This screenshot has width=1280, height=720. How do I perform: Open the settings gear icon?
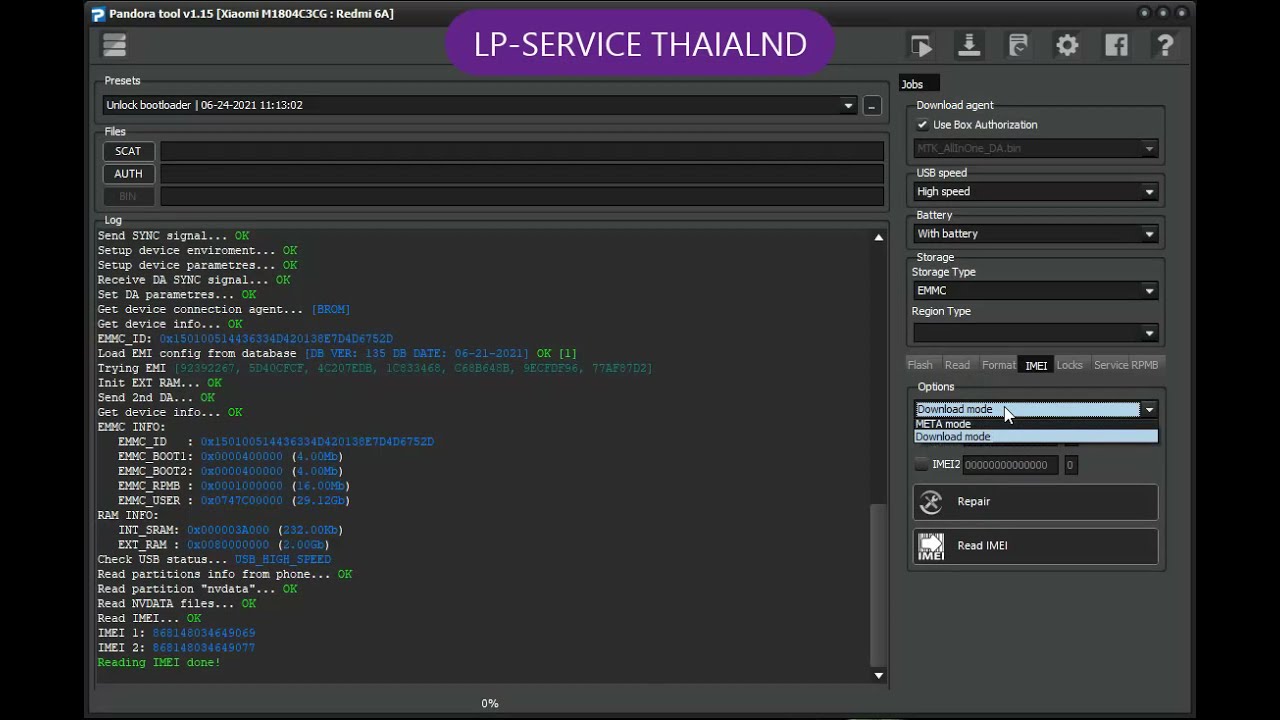coord(1067,45)
